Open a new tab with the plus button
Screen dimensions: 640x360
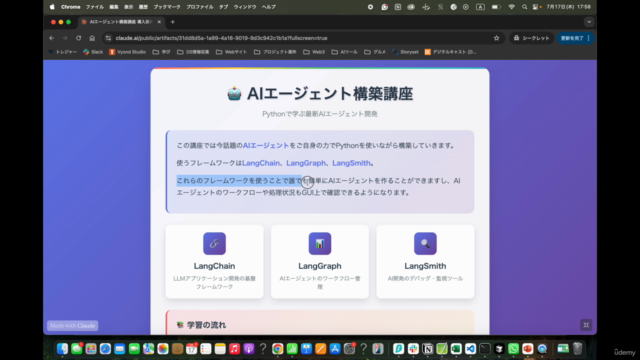pos(173,22)
